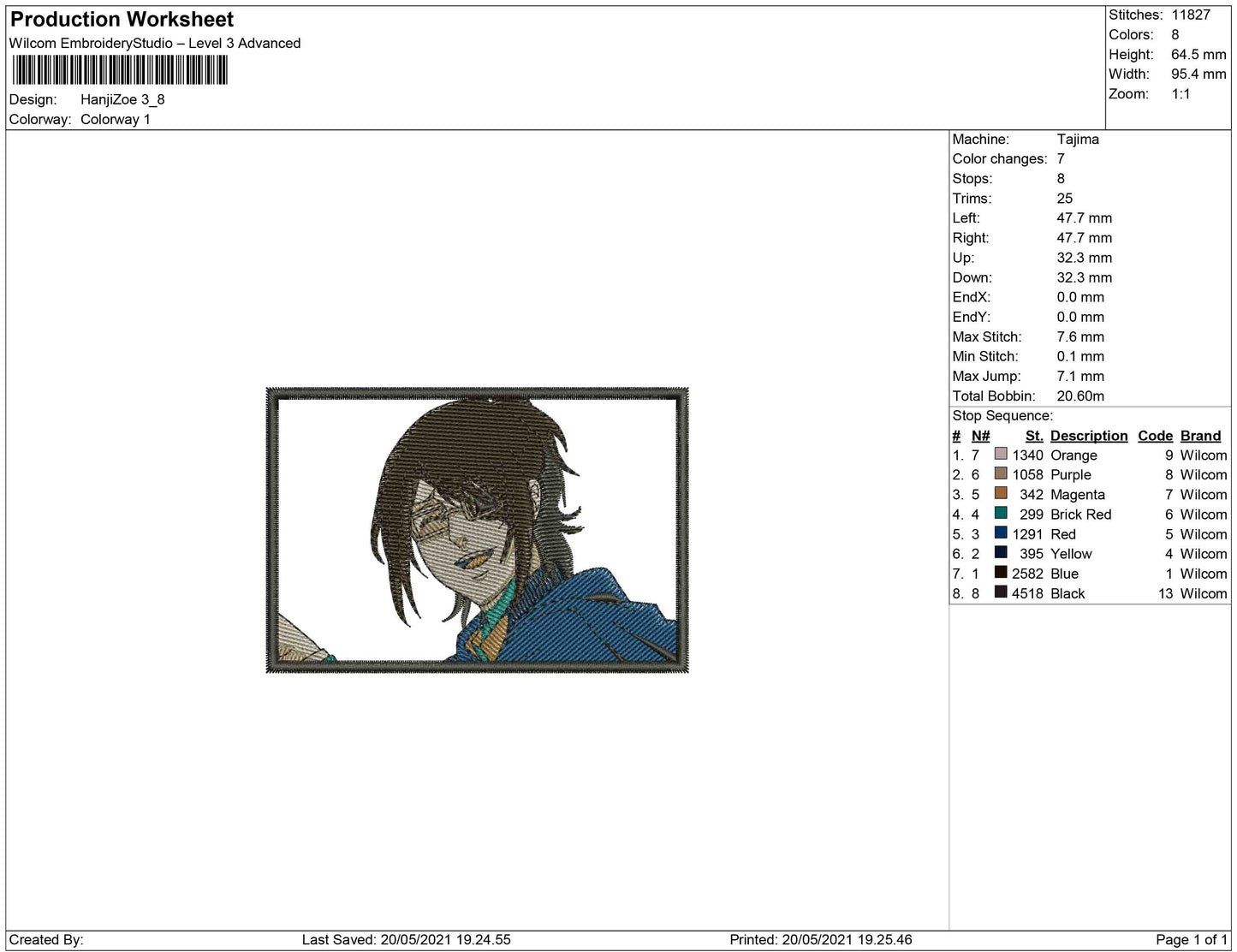1237x952 pixels.
Task: Click the max stitch value '7.6 mm'
Action: (x=1080, y=336)
